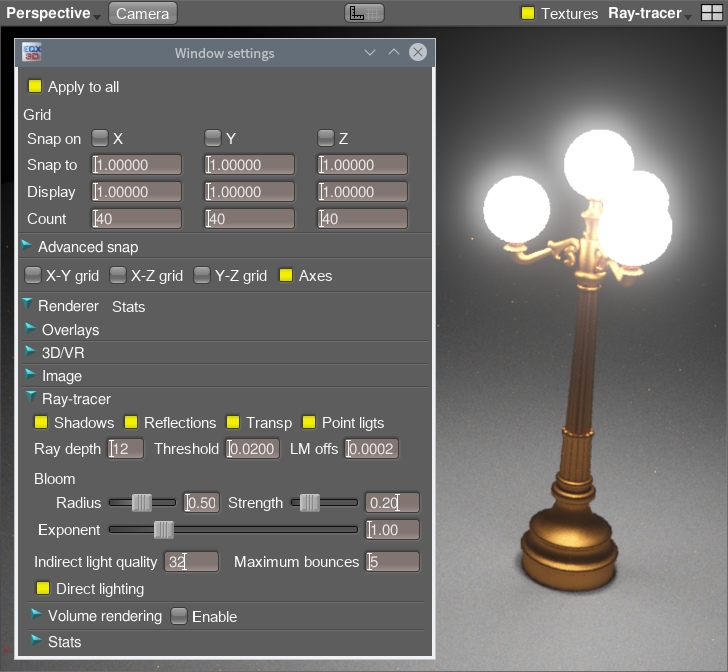Viewport: 728px width, 672px height.
Task: Expand the Overlays section
Action: click(29, 329)
